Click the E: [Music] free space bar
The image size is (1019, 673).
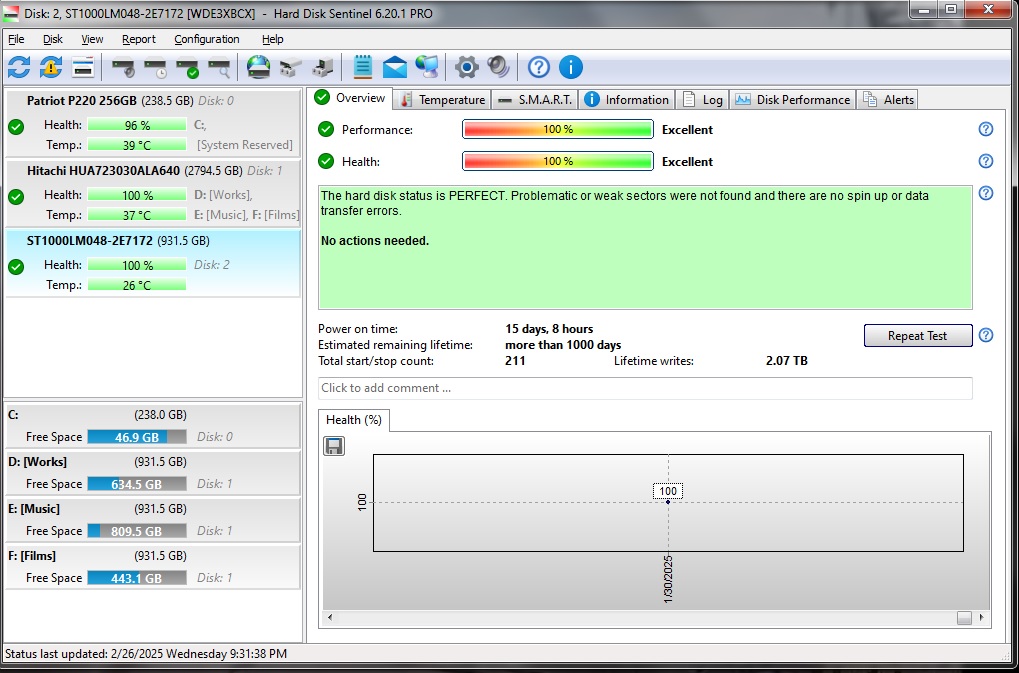136,531
